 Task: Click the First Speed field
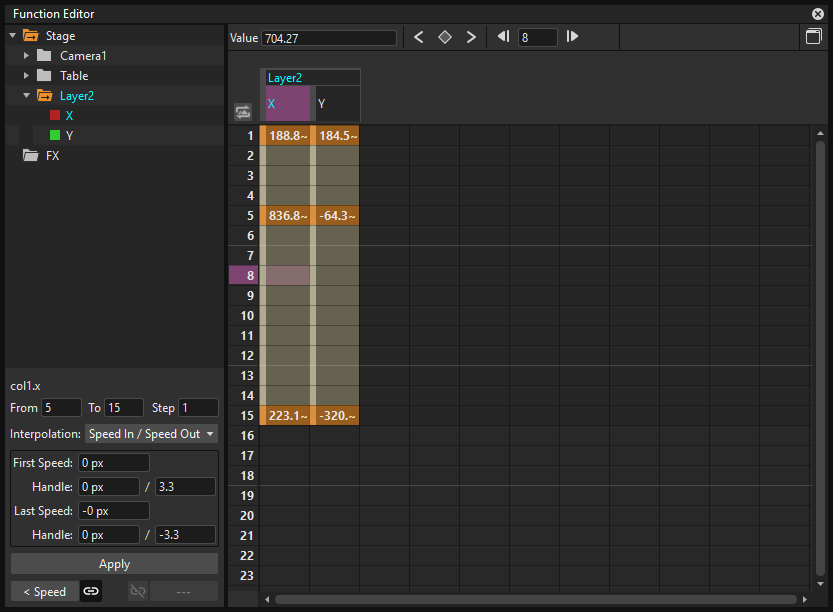pyautogui.click(x=114, y=463)
